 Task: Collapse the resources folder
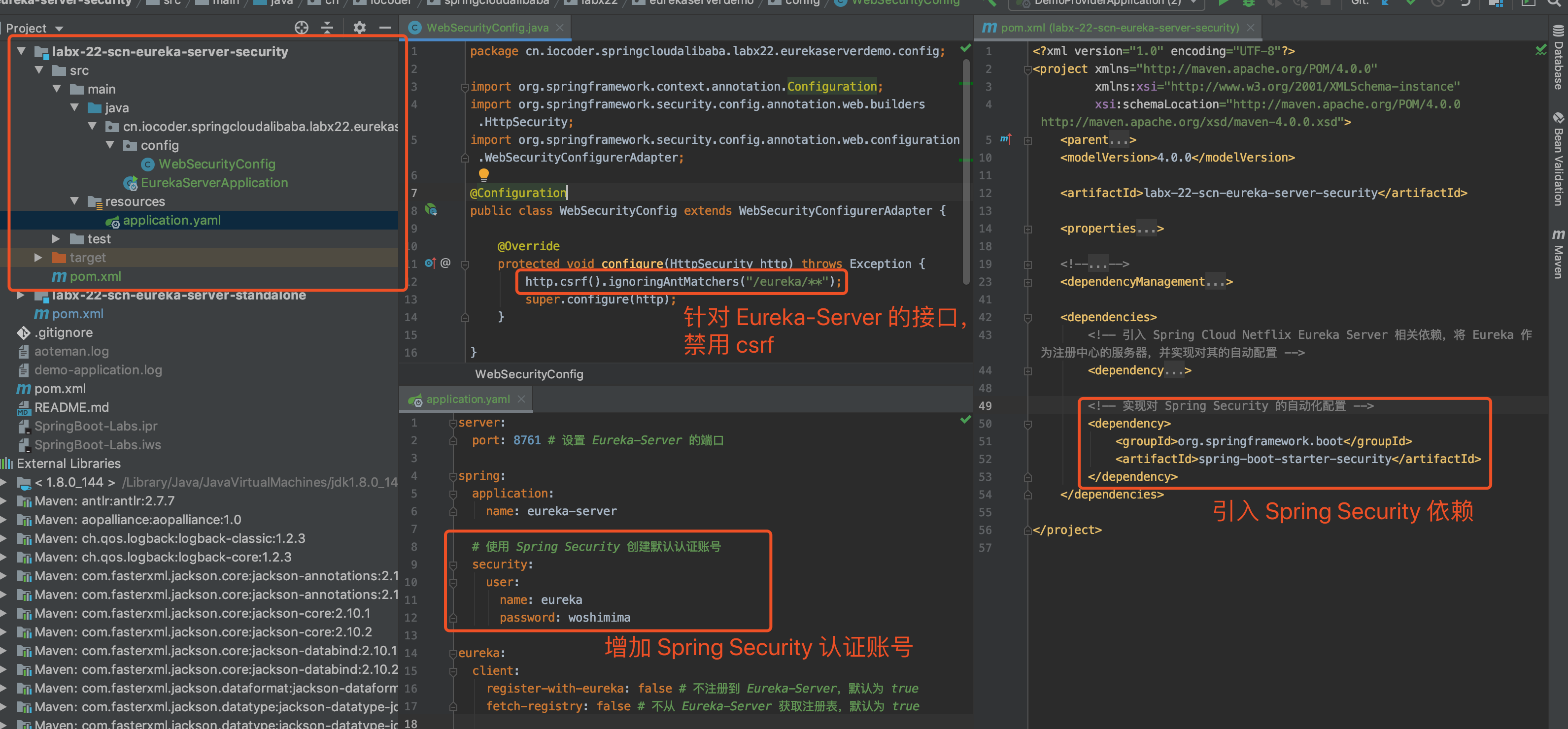coord(74,201)
